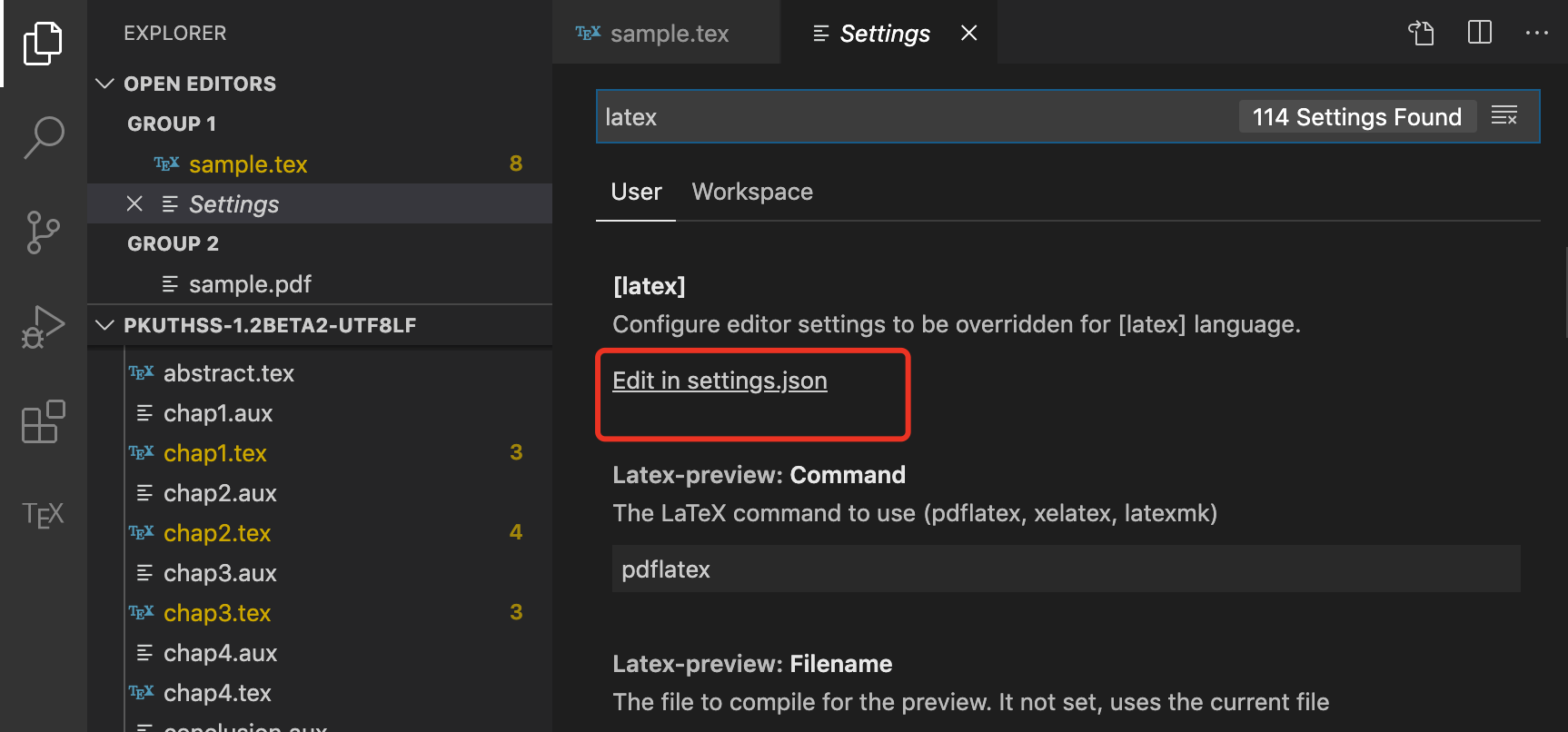
Task: Open the Run and Debug view
Action: click(x=43, y=327)
